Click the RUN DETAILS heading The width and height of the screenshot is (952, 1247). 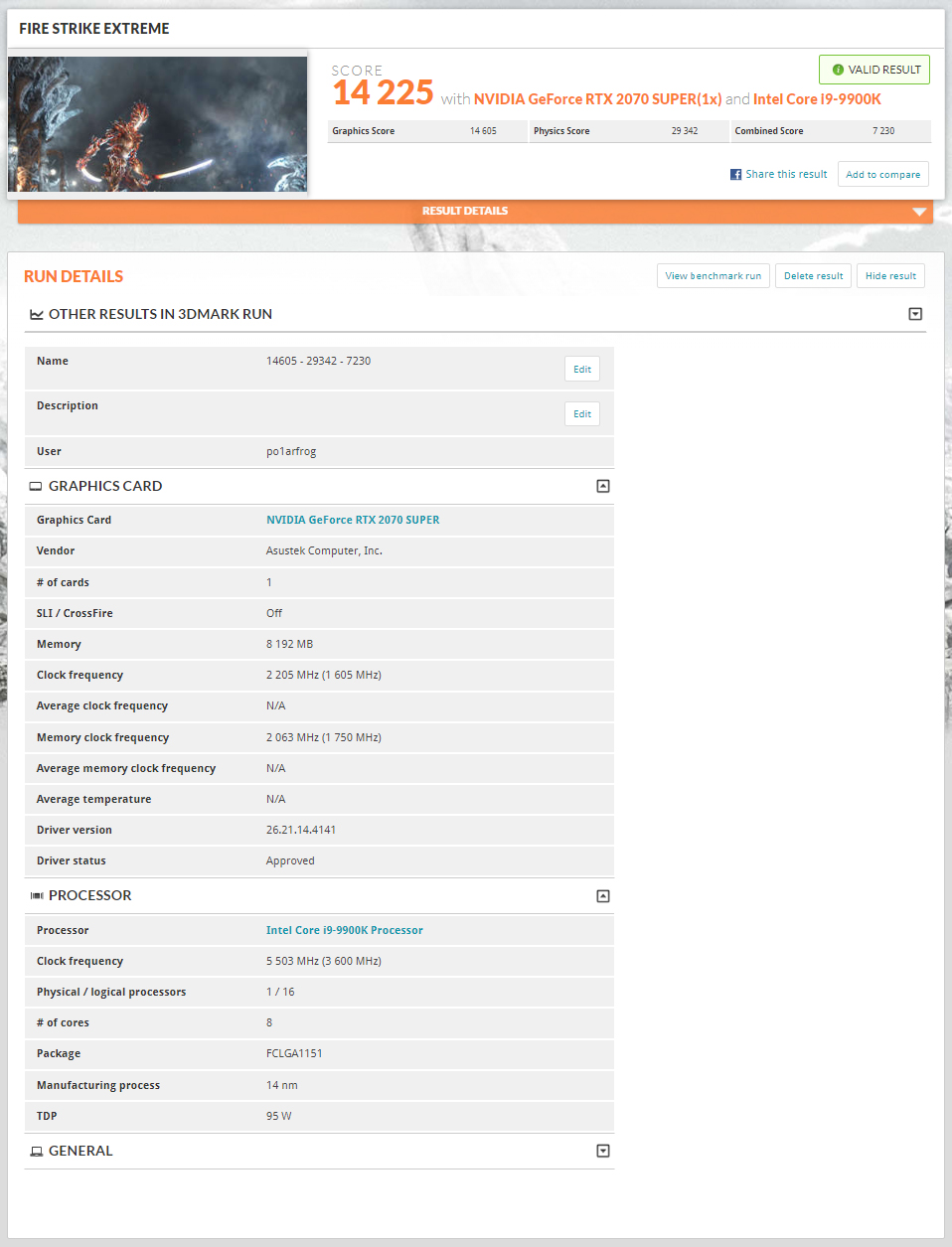point(74,276)
